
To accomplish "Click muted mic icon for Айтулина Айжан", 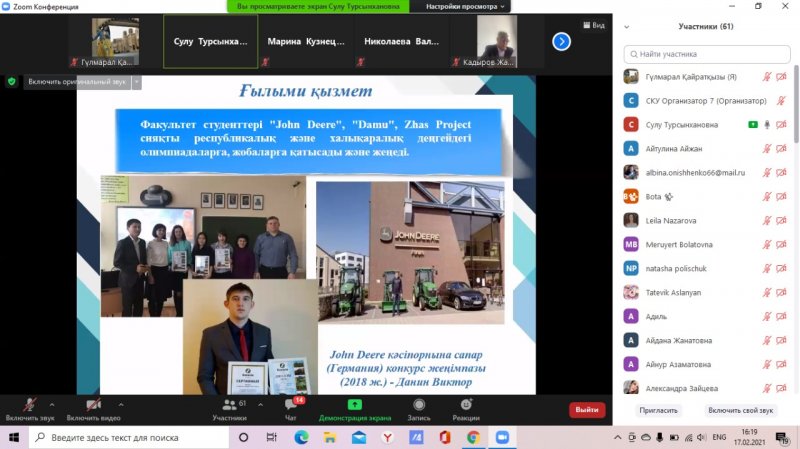I will point(767,148).
